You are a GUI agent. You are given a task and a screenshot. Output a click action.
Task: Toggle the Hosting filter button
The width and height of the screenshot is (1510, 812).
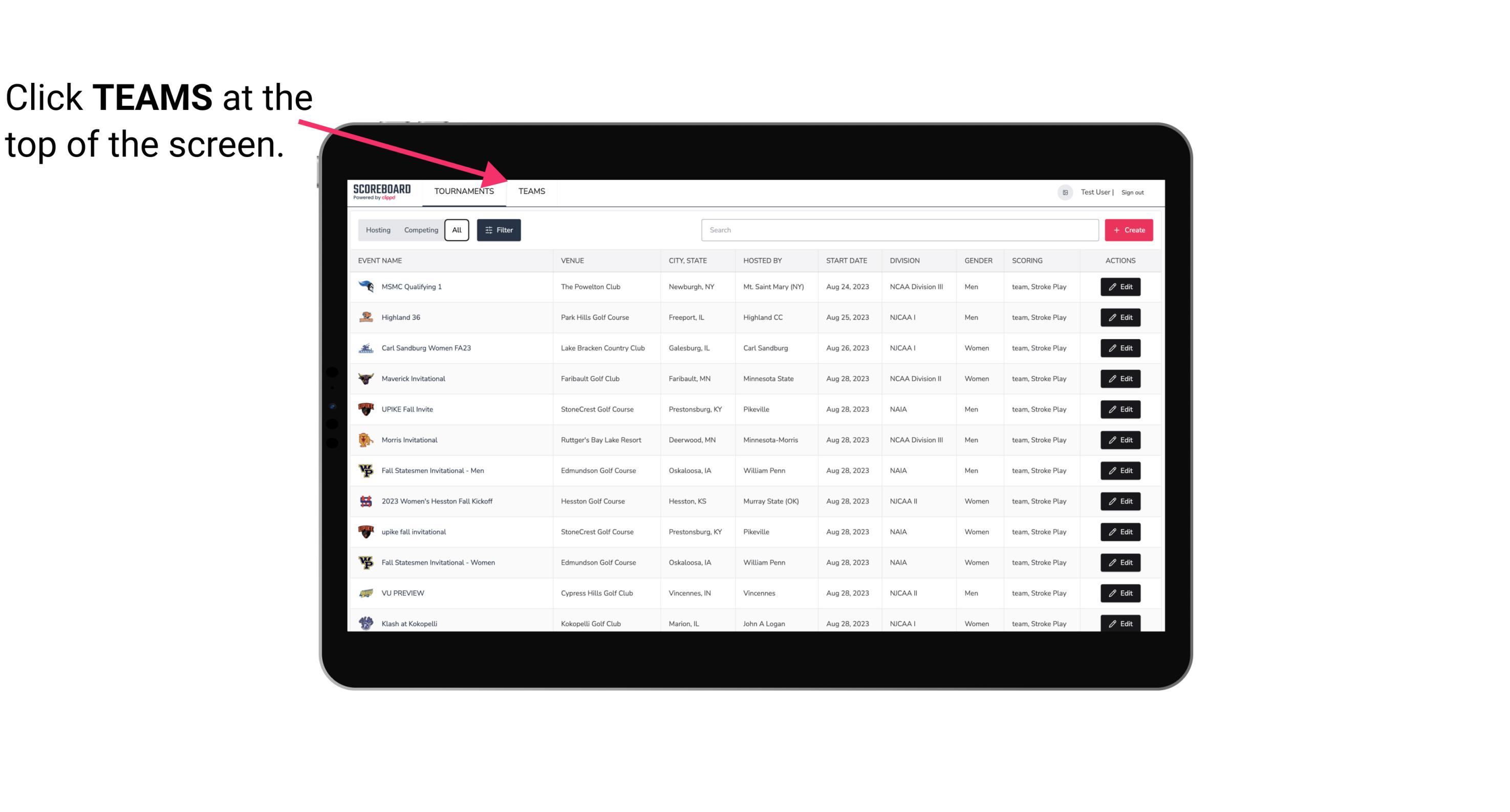pos(378,230)
